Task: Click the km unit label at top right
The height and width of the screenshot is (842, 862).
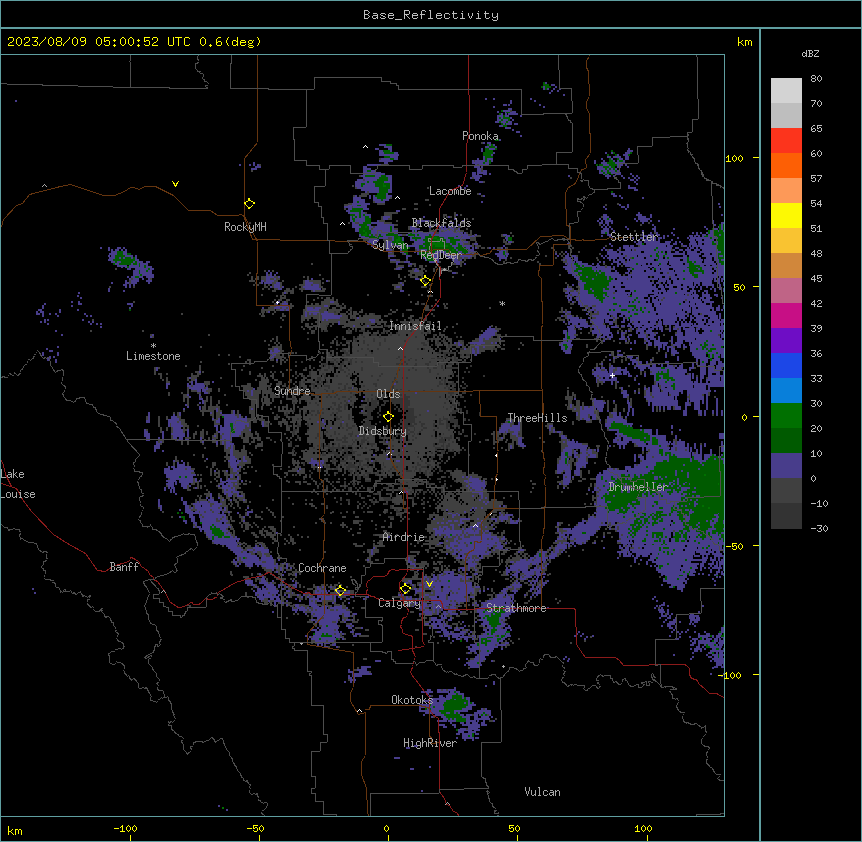Action: (x=745, y=42)
